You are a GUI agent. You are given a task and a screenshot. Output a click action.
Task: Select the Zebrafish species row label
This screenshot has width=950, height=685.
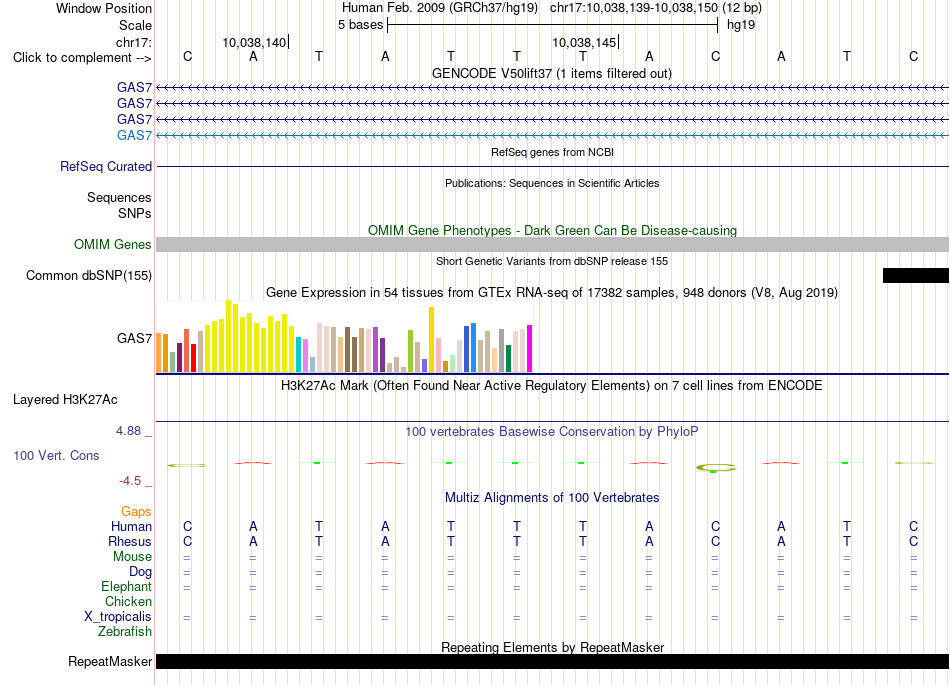click(125, 631)
